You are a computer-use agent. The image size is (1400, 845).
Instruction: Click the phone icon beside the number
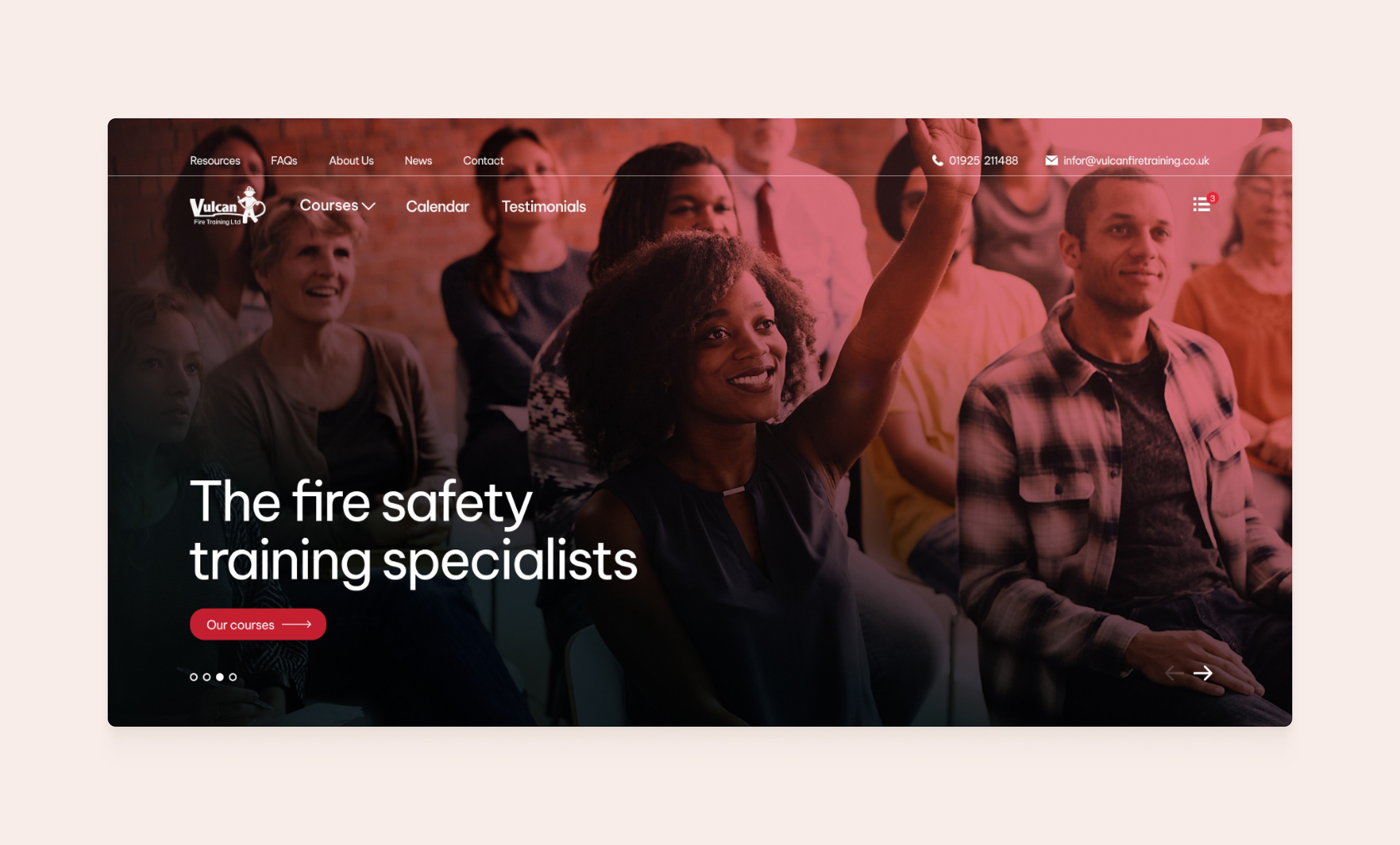click(937, 160)
